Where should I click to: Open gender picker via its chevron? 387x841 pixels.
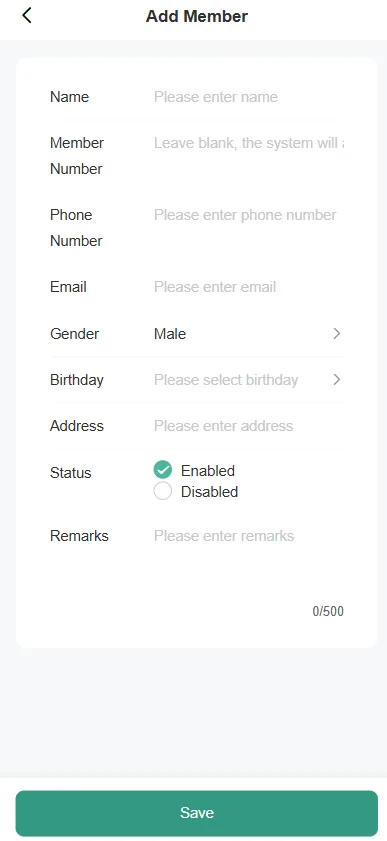coord(337,334)
